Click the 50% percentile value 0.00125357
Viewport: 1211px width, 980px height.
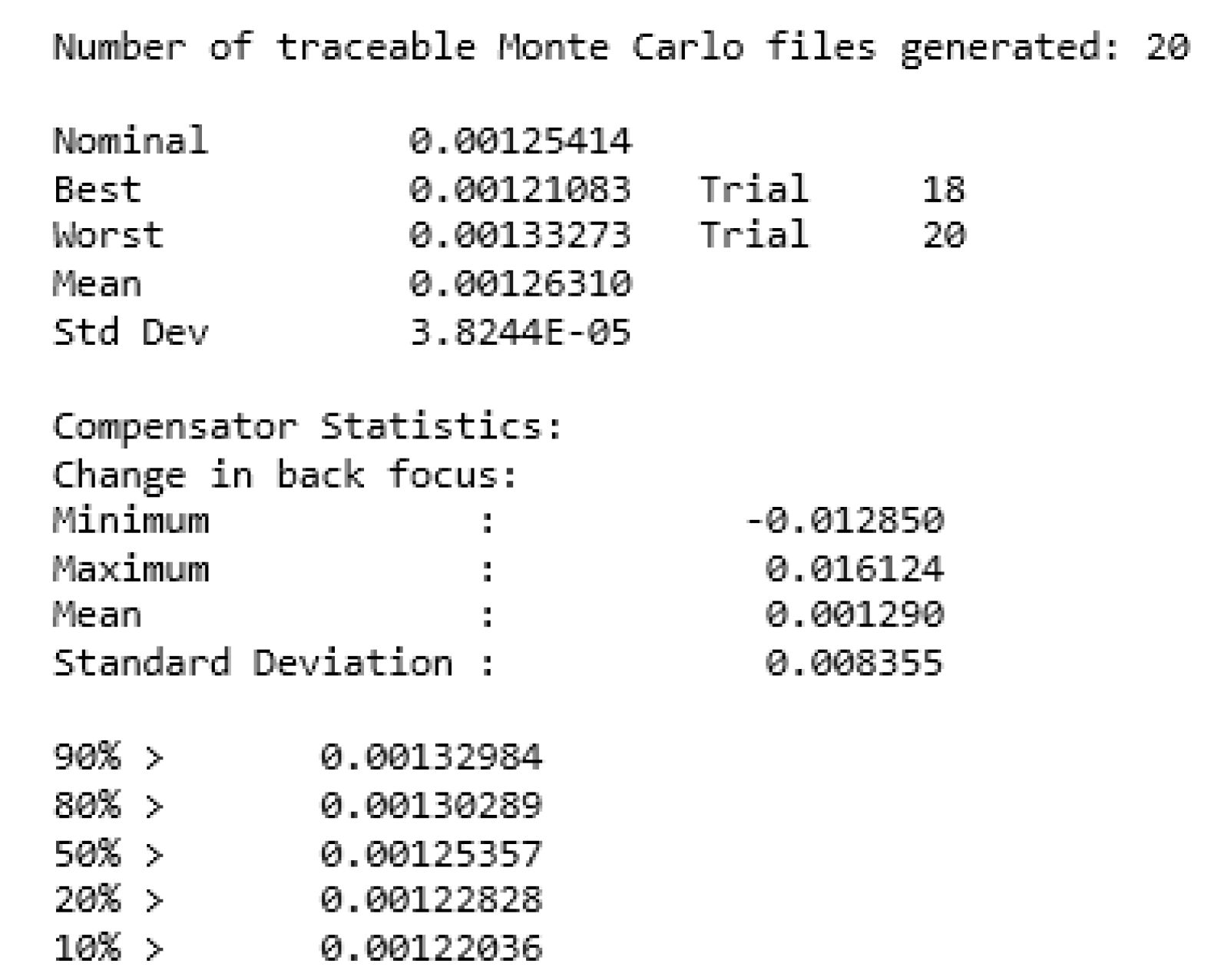[x=431, y=853]
